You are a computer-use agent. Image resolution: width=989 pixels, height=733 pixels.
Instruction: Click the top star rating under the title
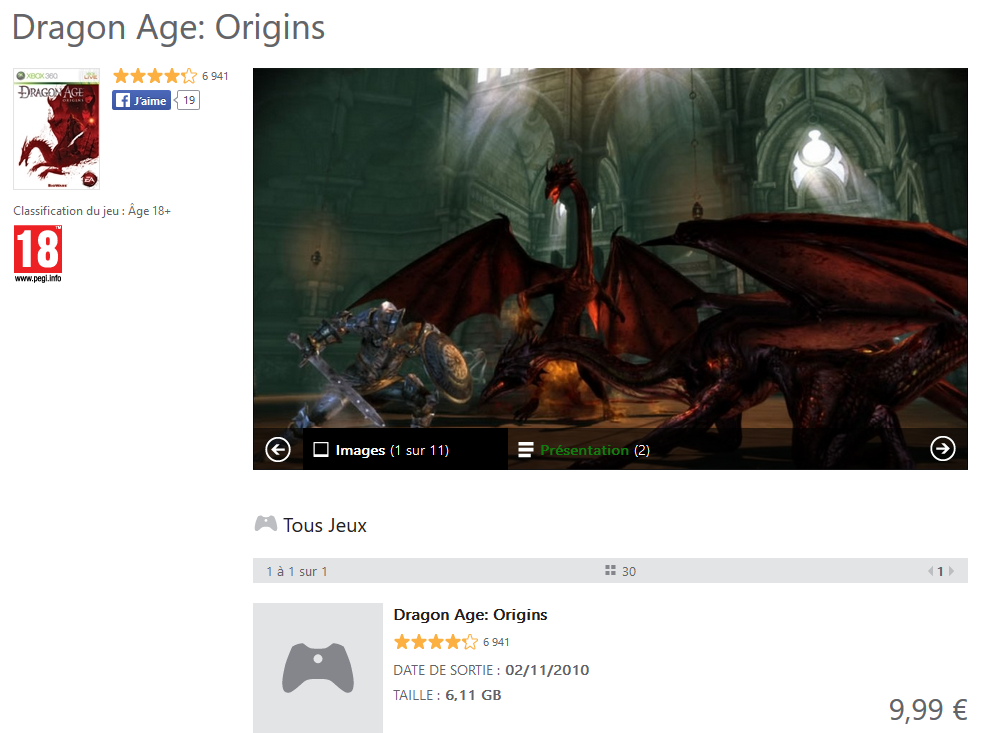[155, 76]
